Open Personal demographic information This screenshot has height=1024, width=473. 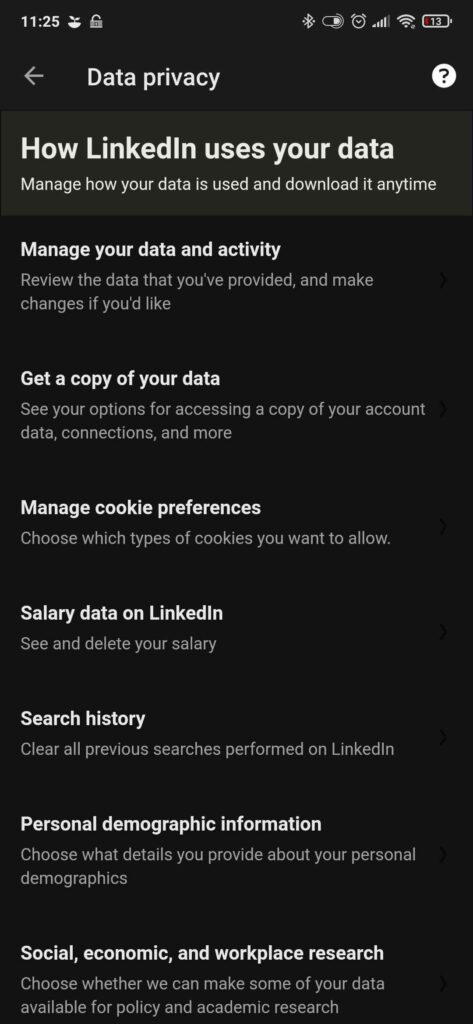click(236, 850)
